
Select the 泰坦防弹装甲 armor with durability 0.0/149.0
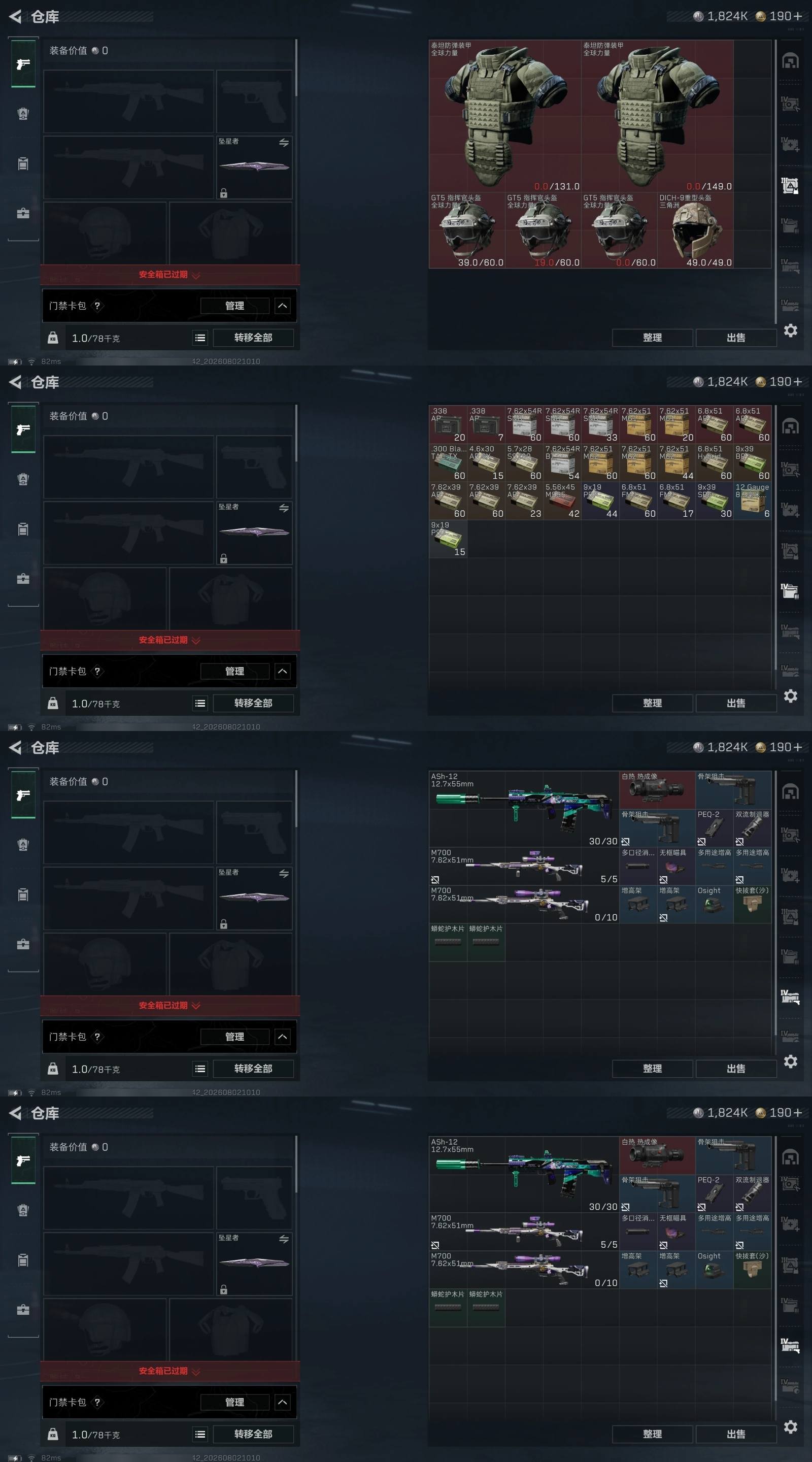tap(657, 116)
